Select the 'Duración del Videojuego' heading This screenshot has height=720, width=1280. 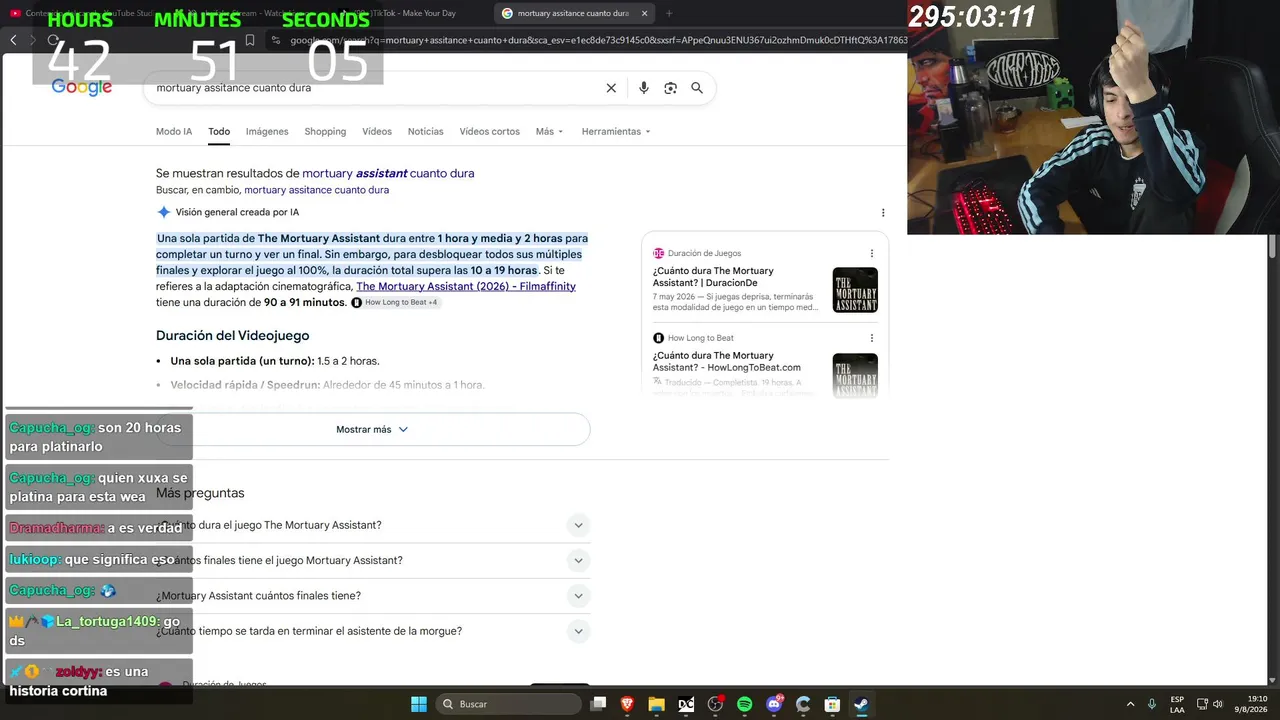[x=233, y=336]
